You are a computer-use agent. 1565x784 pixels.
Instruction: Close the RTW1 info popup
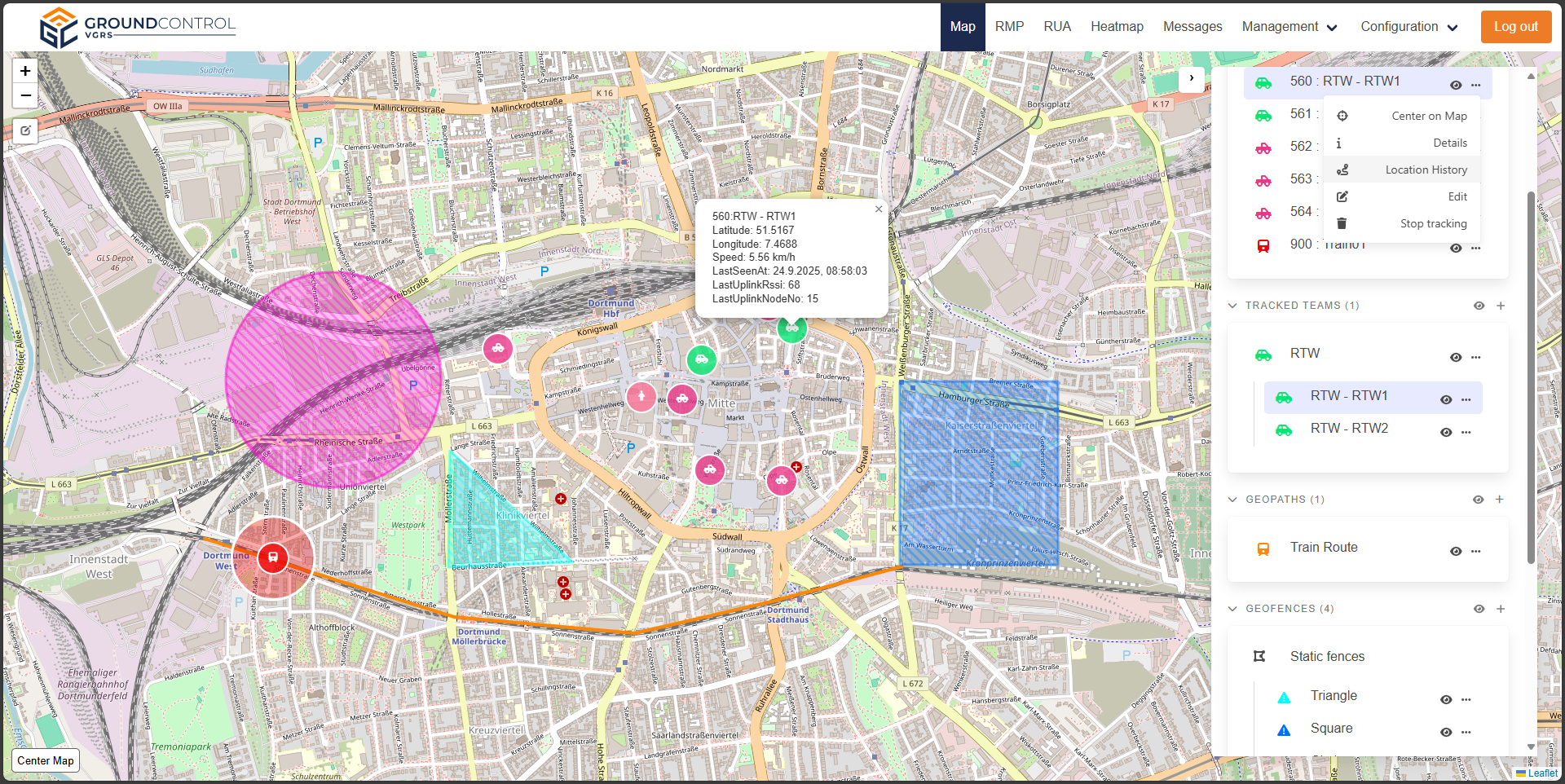tap(878, 209)
